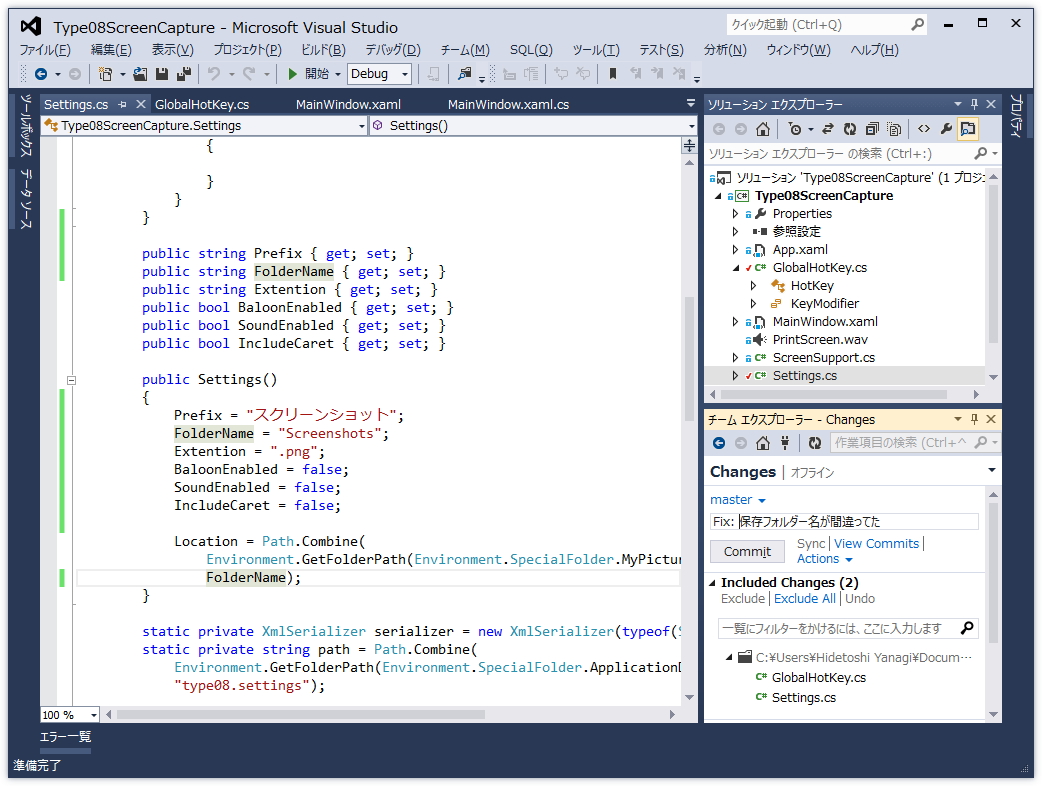
Task: Open the ビルド(B) menu
Action: [323, 50]
